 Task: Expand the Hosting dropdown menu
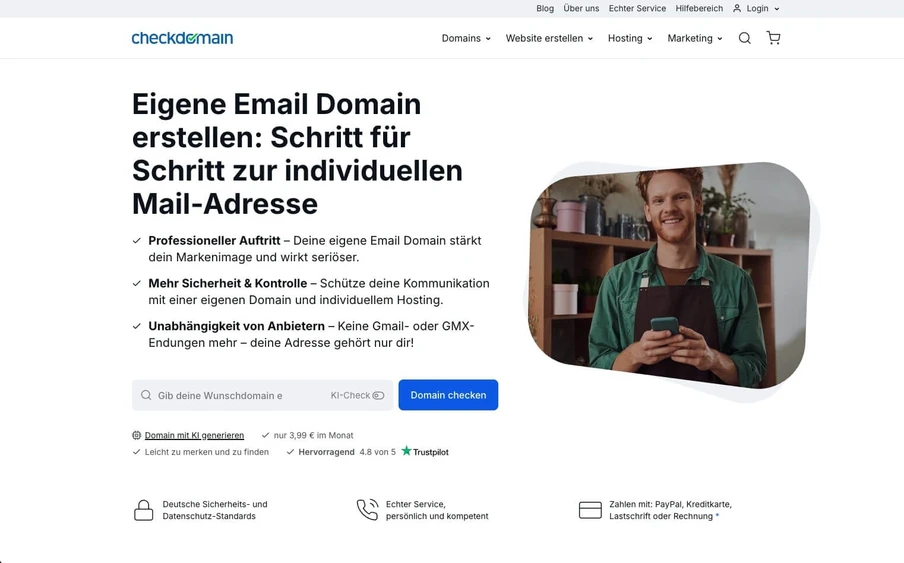tap(630, 38)
